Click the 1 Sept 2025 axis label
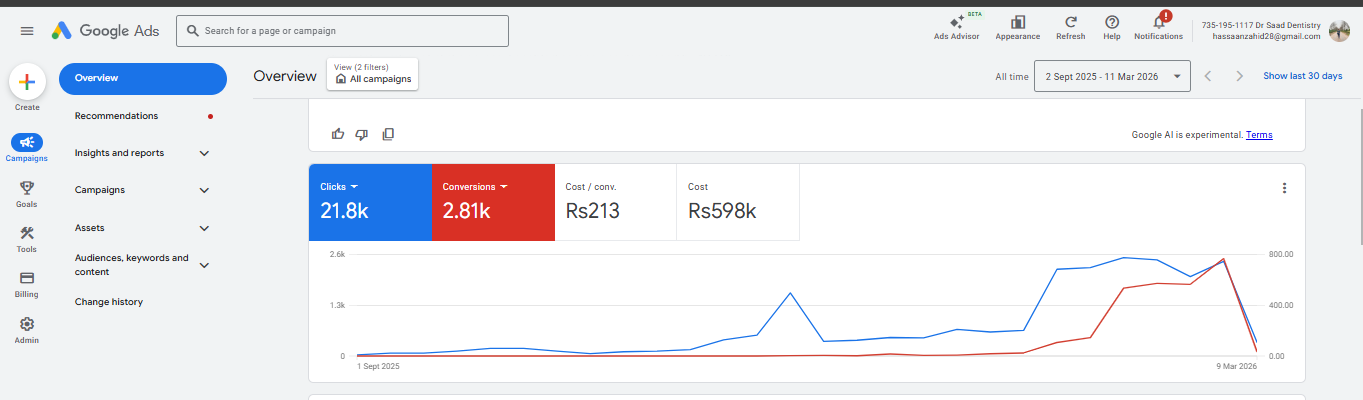Image resolution: width=1363 pixels, height=400 pixels. coord(378,367)
